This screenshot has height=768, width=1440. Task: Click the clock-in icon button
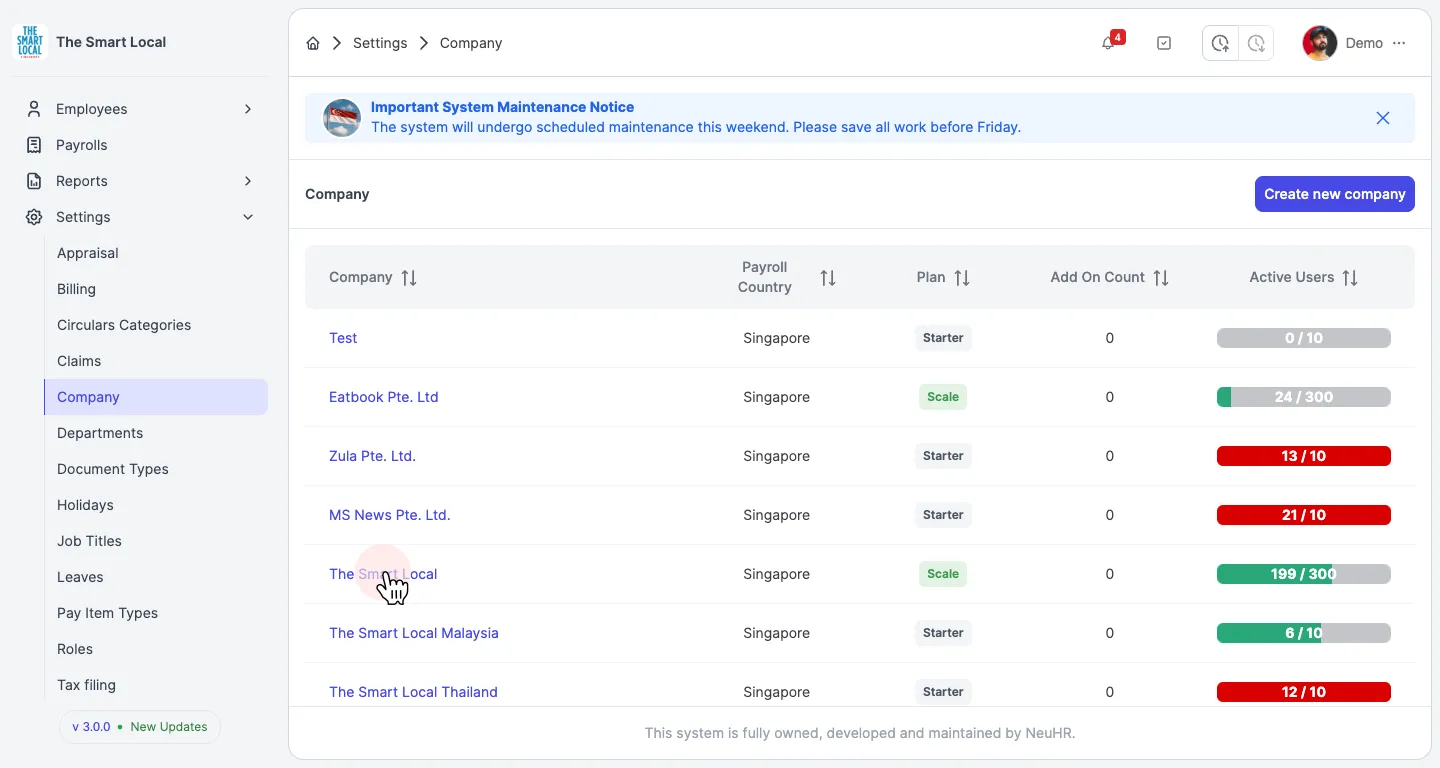1220,43
